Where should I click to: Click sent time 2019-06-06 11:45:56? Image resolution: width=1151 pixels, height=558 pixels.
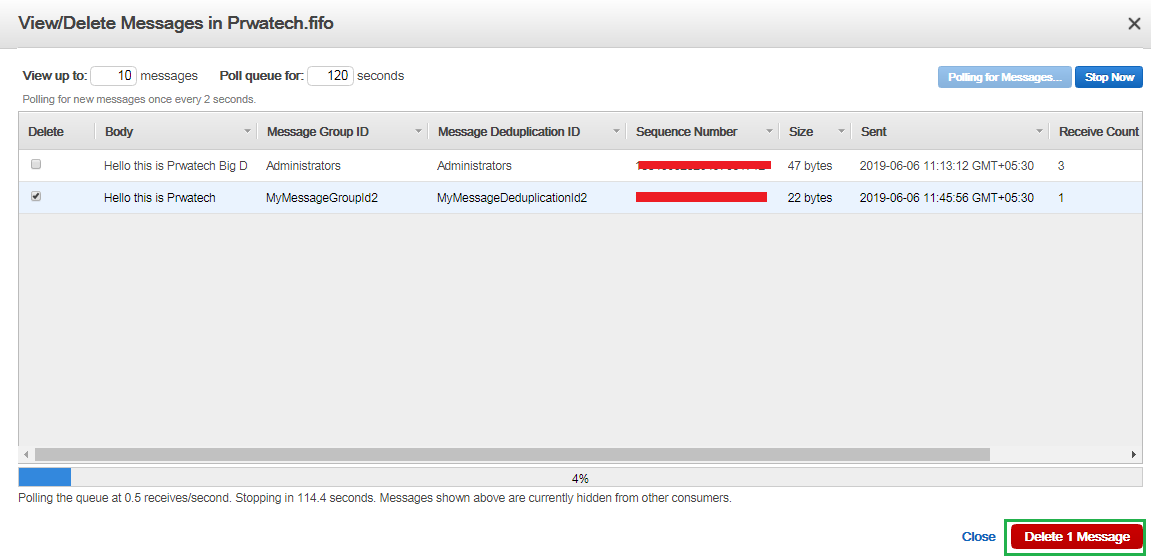tap(946, 198)
